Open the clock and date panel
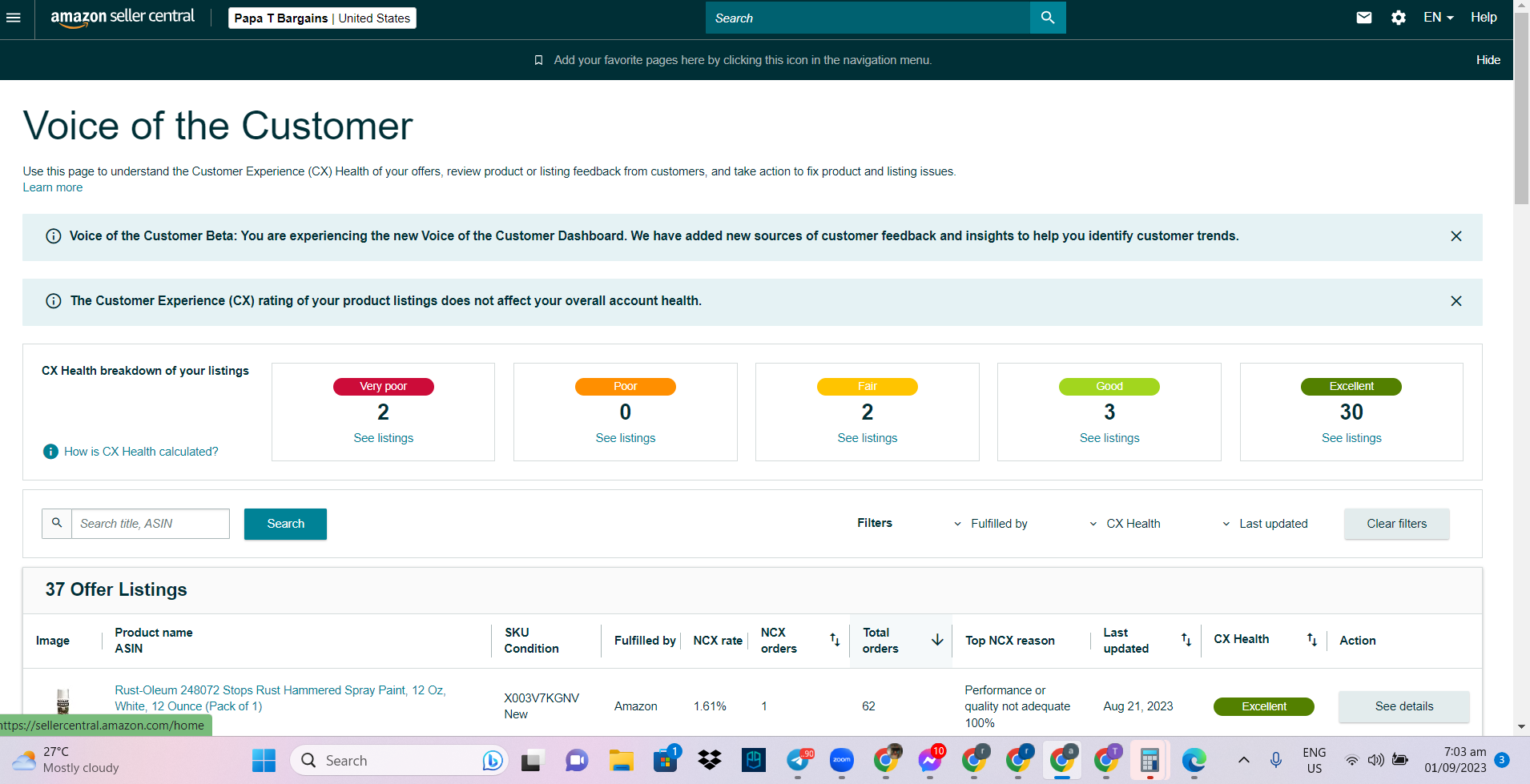 tap(1456, 760)
